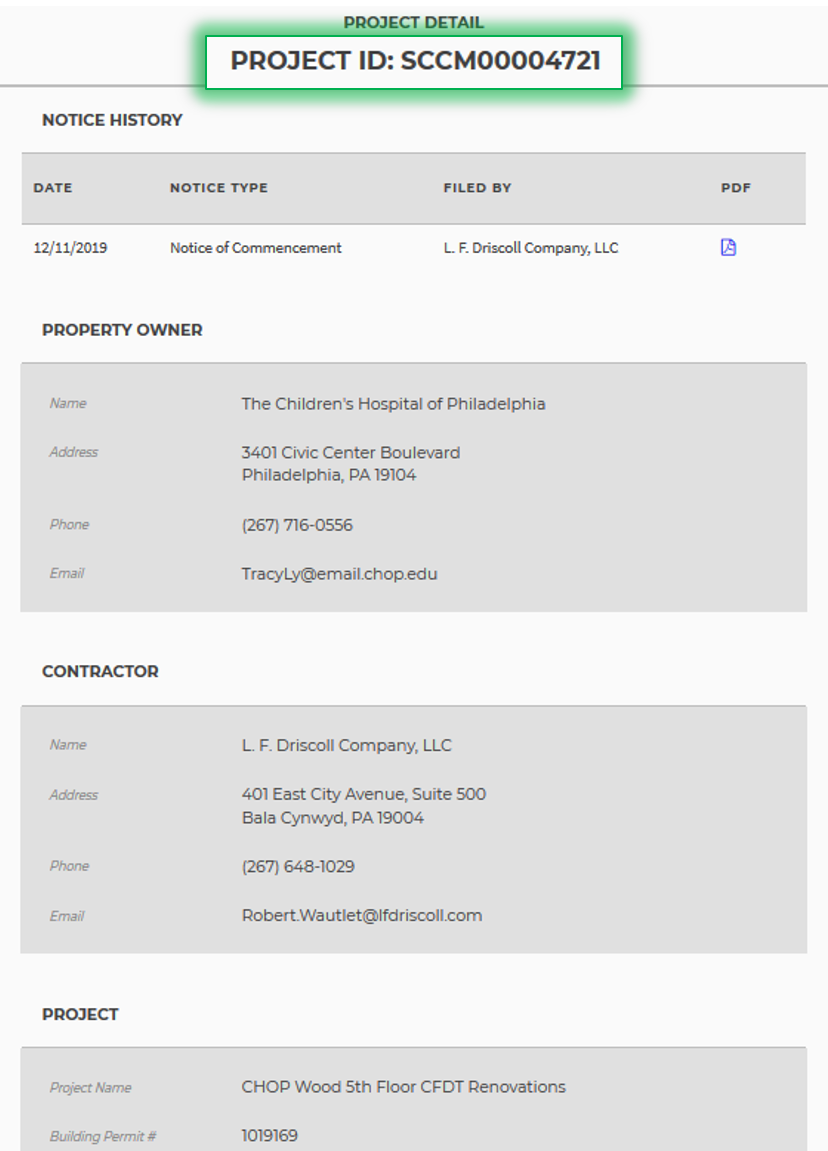The image size is (828, 1151).
Task: Click the DATE column header
Action: [53, 188]
